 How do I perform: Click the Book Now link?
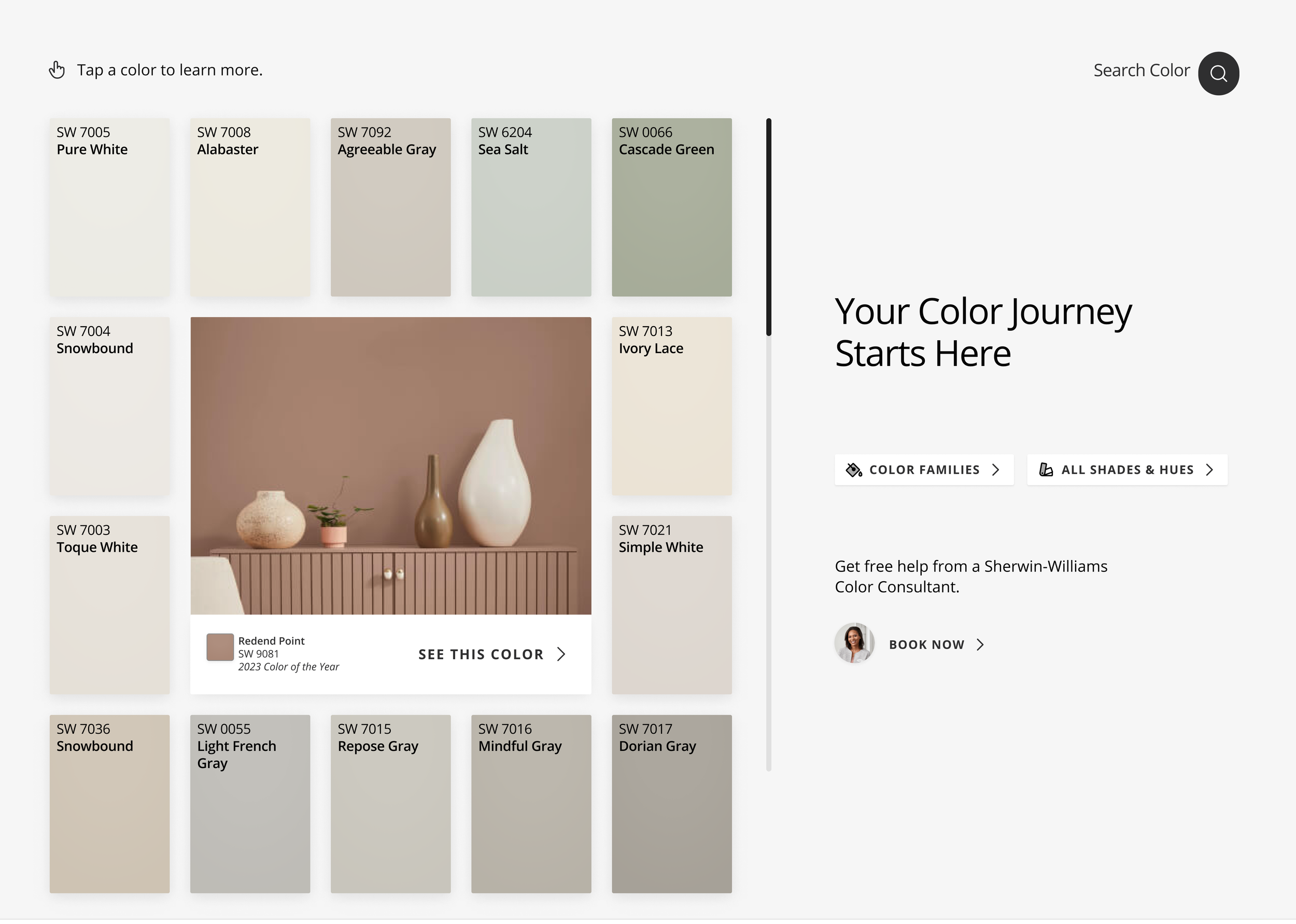pyautogui.click(x=926, y=645)
